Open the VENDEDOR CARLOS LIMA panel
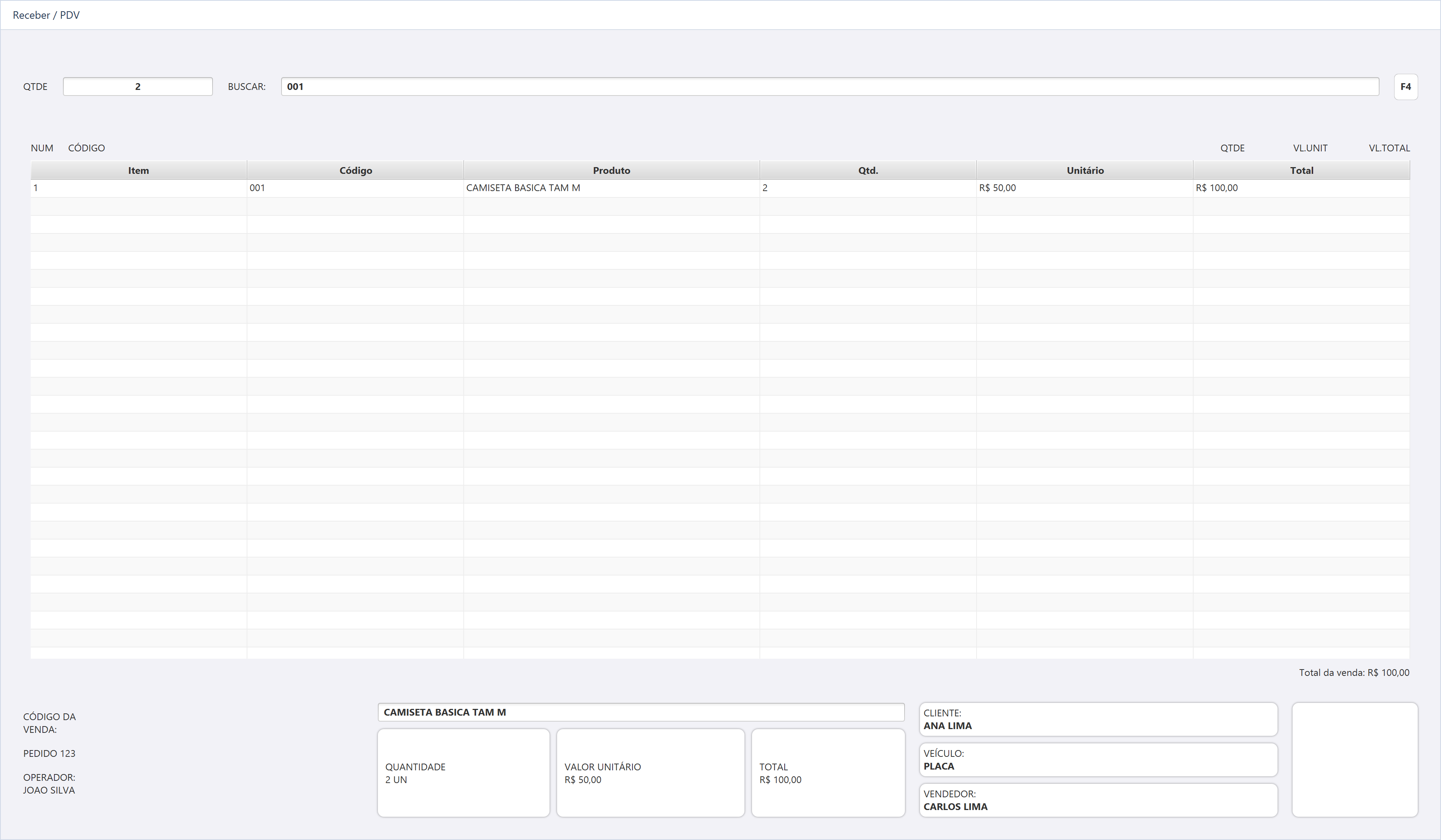 pyautogui.click(x=1098, y=800)
